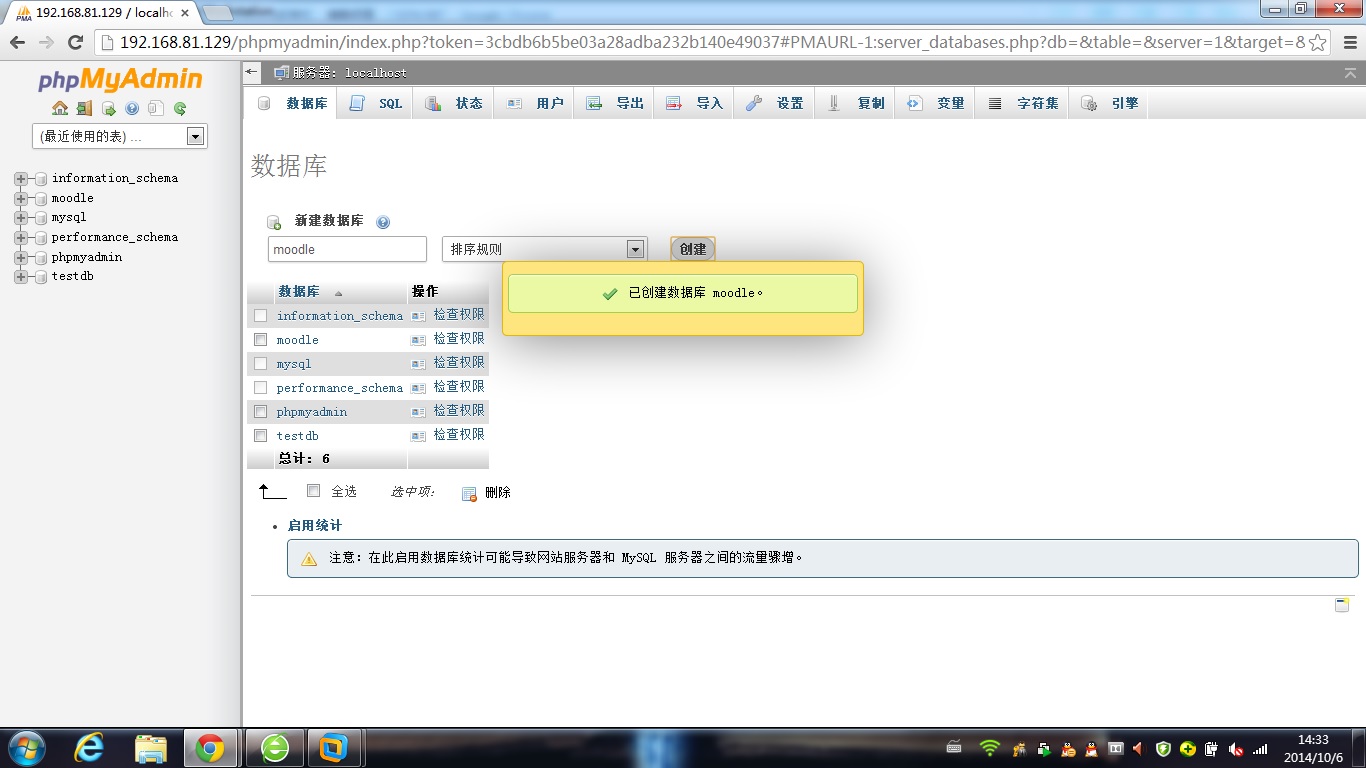Open the 排序规则 collation dropdown
1366x768 pixels.
tap(545, 249)
